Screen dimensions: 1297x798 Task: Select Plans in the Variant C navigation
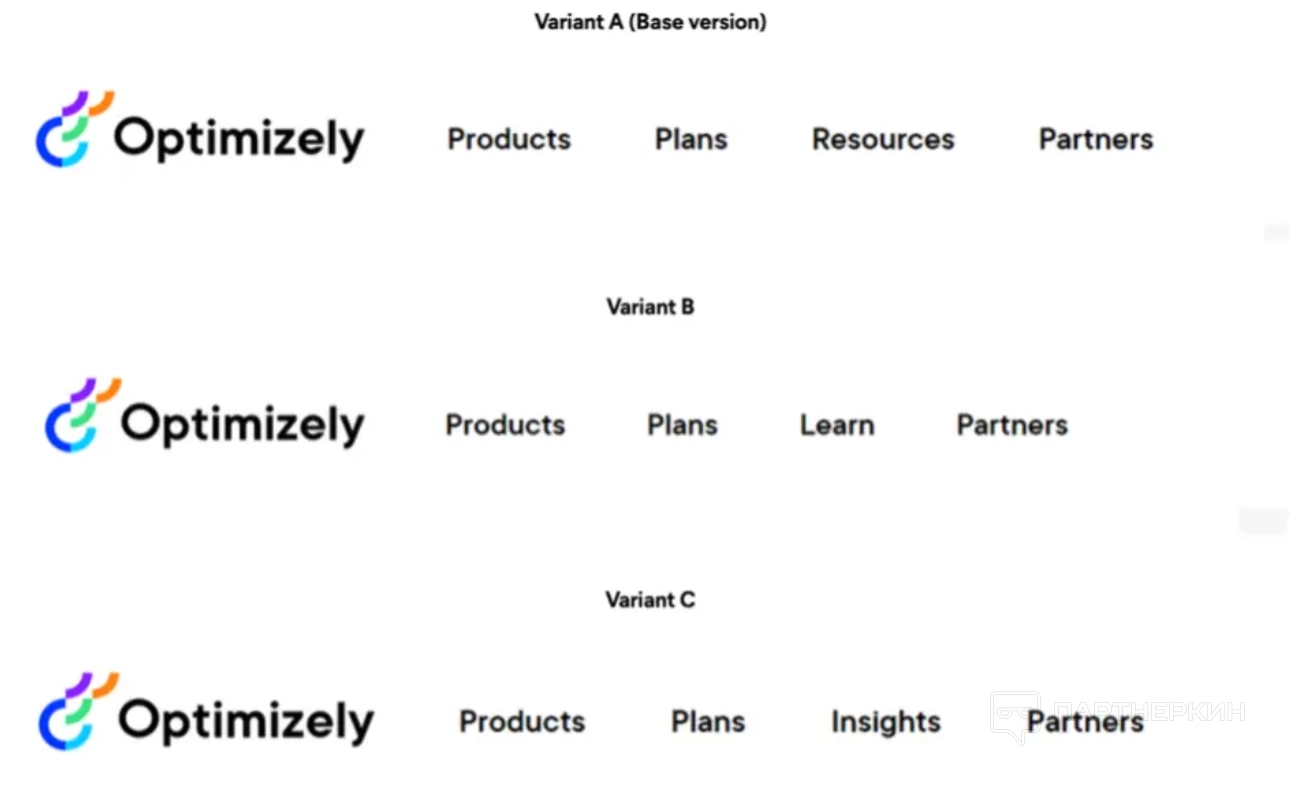point(708,721)
